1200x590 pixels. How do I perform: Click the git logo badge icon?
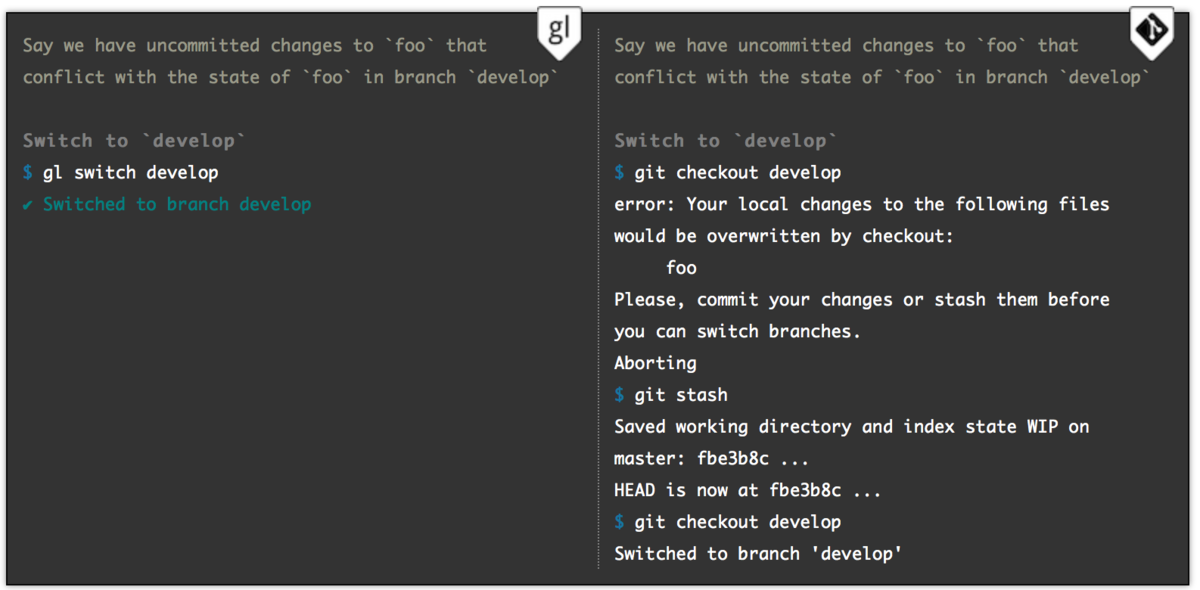1150,31
